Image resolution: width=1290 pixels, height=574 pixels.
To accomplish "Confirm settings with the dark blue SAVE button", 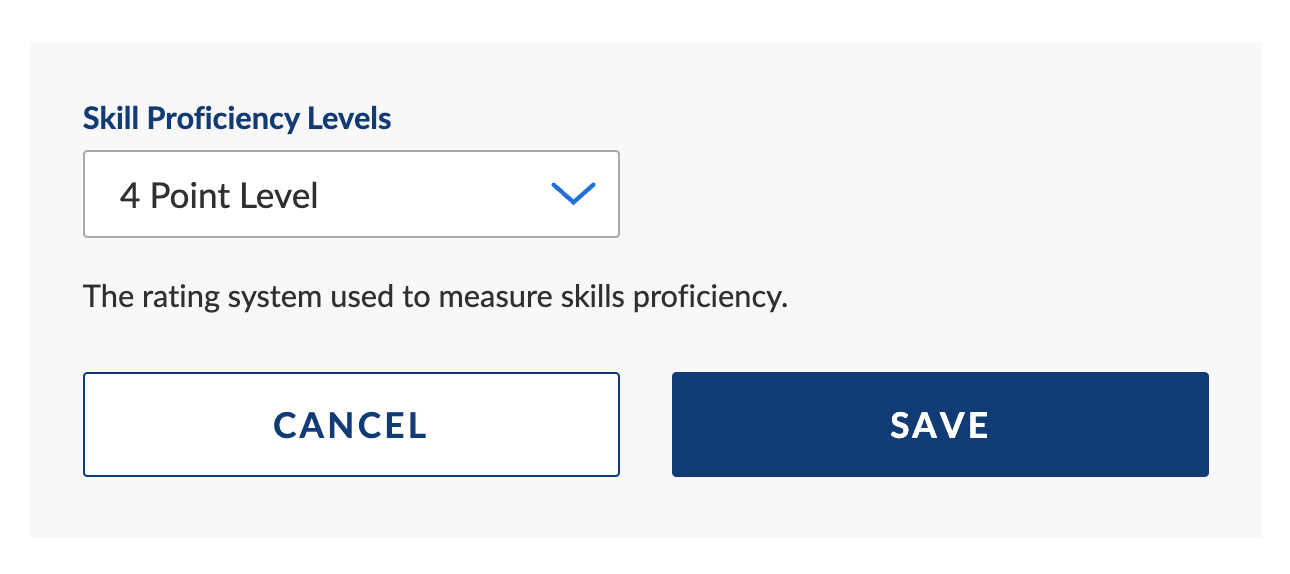I will click(940, 425).
